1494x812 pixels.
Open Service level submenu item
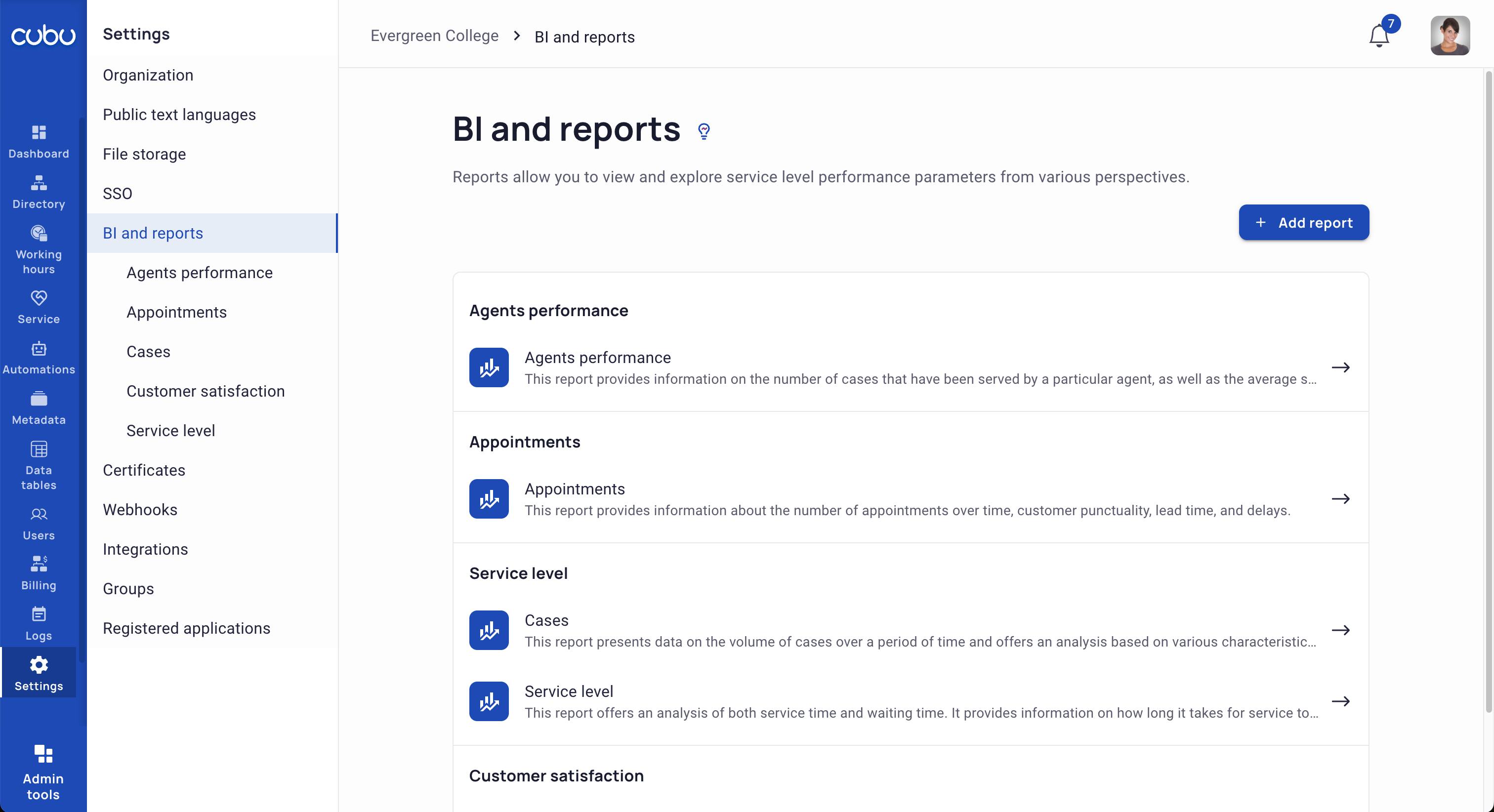(x=212, y=431)
